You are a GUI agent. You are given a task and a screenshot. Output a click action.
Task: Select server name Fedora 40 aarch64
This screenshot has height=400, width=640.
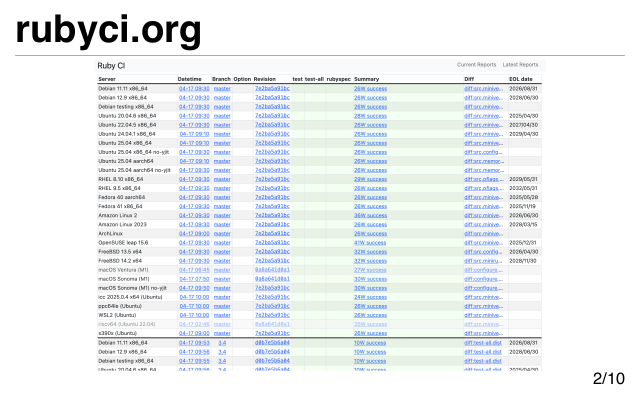pos(121,198)
